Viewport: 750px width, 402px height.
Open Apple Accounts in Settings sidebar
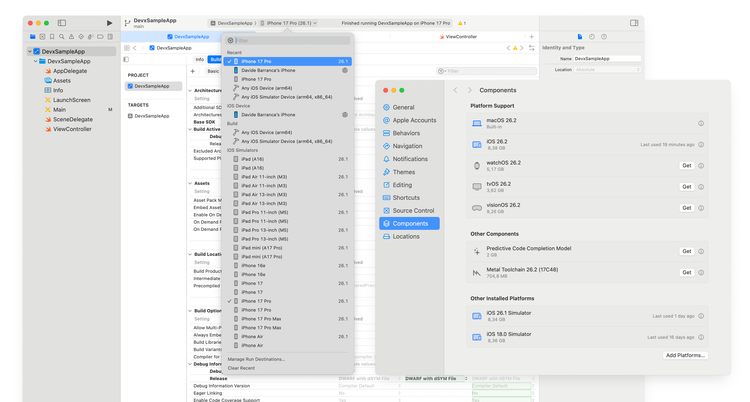(x=409, y=120)
